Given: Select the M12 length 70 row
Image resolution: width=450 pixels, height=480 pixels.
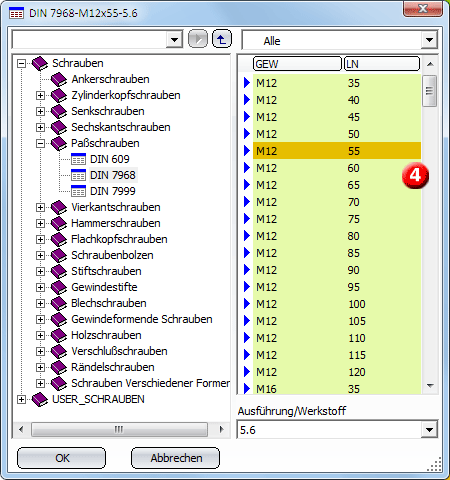Looking at the screenshot, I should [x=337, y=202].
